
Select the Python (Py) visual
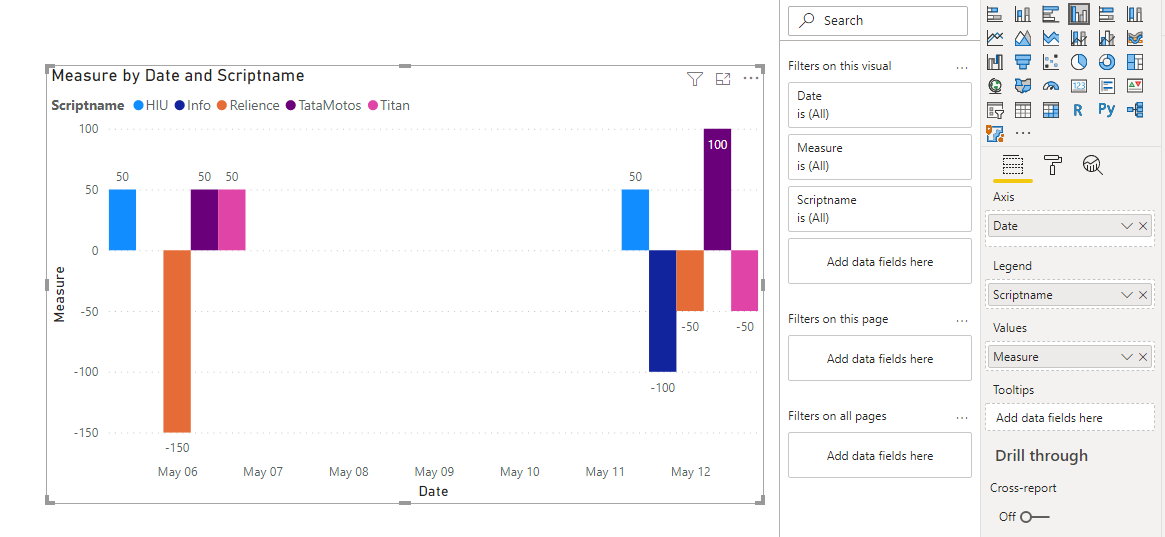1107,111
